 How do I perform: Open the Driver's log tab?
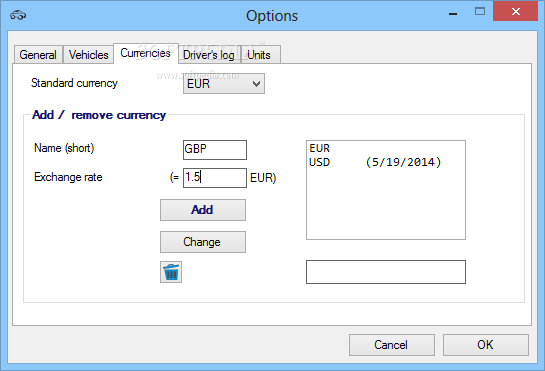209,55
